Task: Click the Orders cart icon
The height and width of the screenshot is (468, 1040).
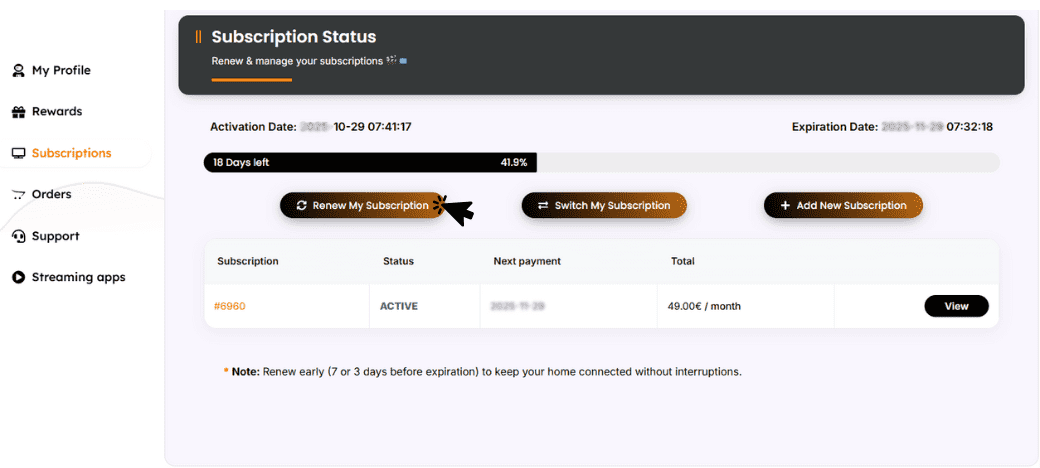Action: pos(18,195)
